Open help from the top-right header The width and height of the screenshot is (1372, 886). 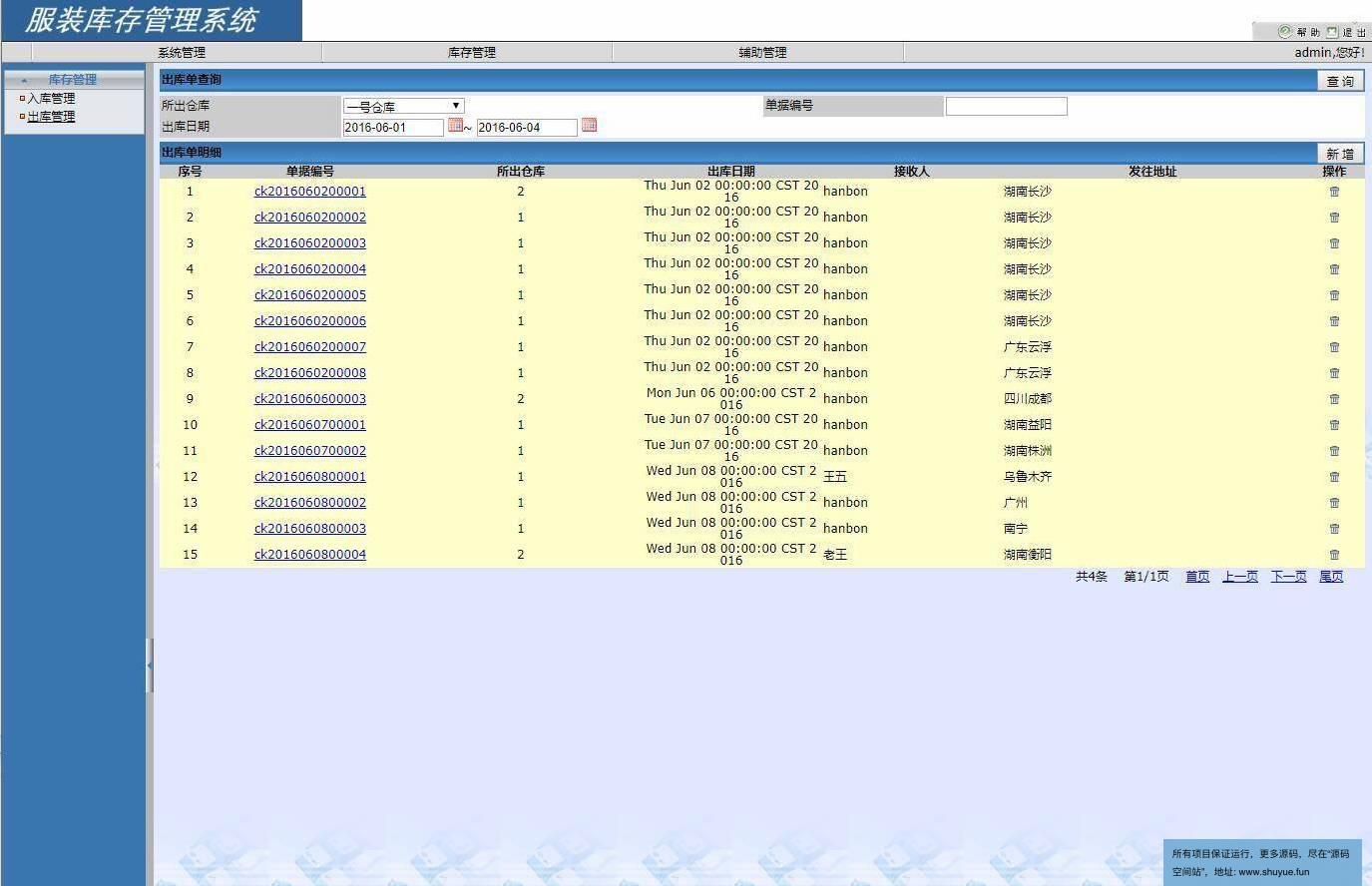[x=1299, y=32]
